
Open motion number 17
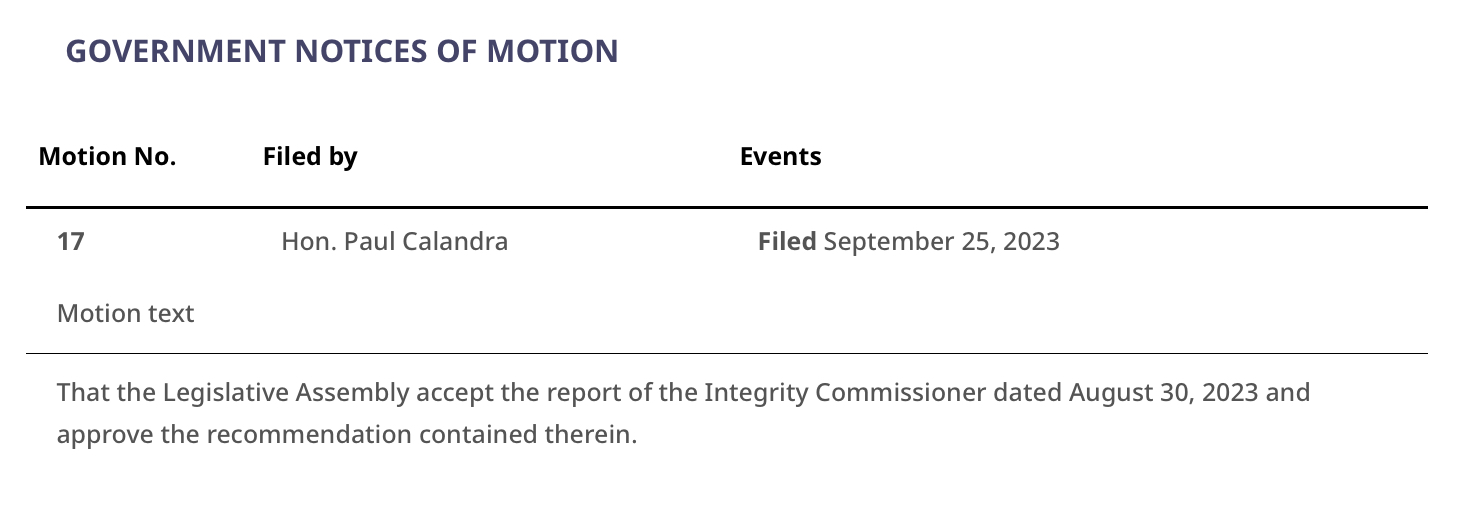(x=70, y=241)
